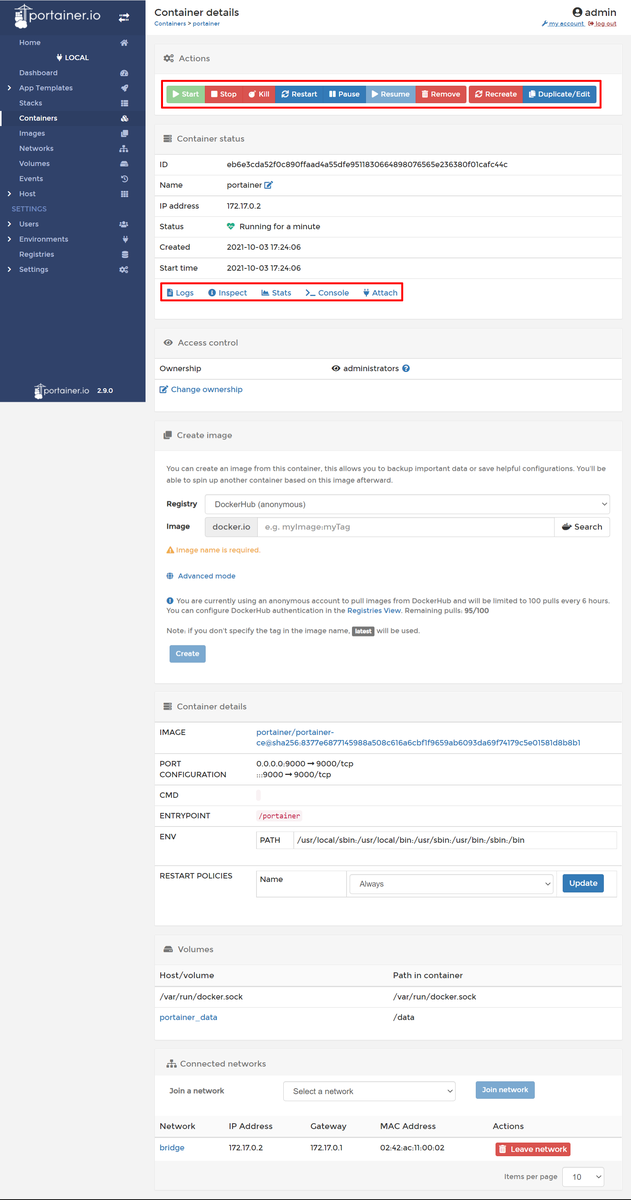
Task: Click the Leave network button
Action: point(533,1149)
